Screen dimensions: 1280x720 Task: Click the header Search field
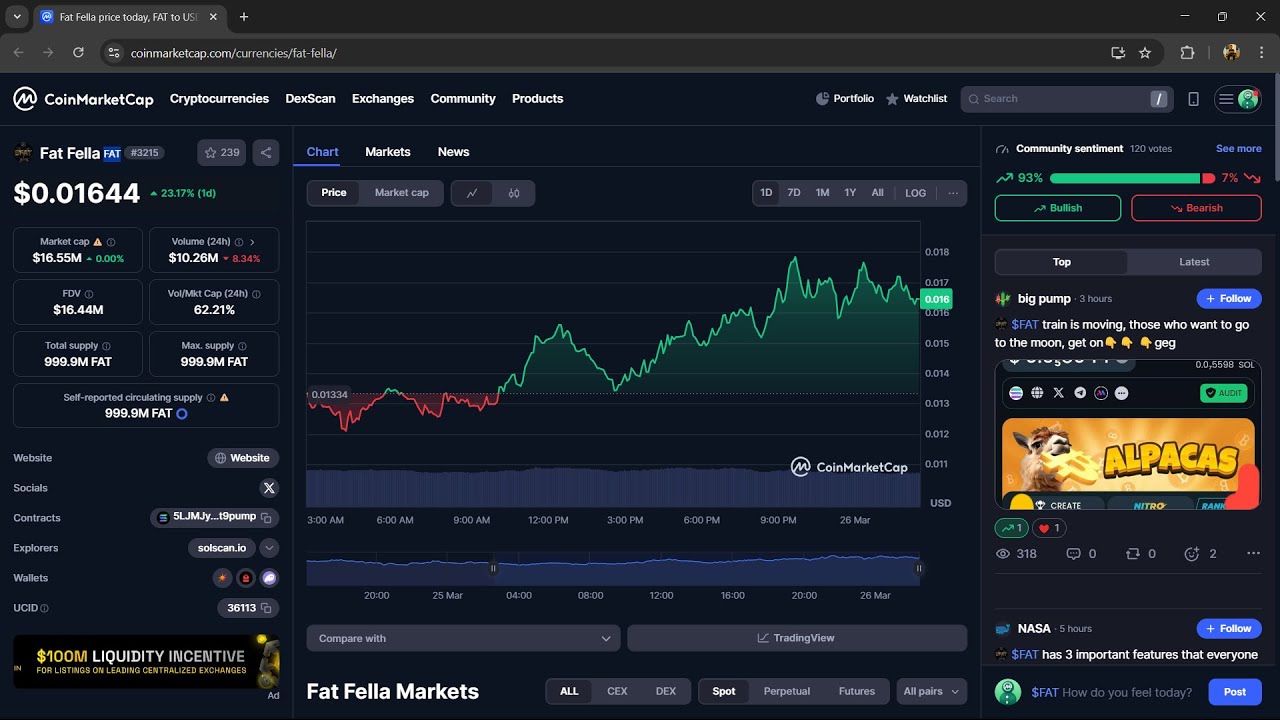pos(1067,99)
